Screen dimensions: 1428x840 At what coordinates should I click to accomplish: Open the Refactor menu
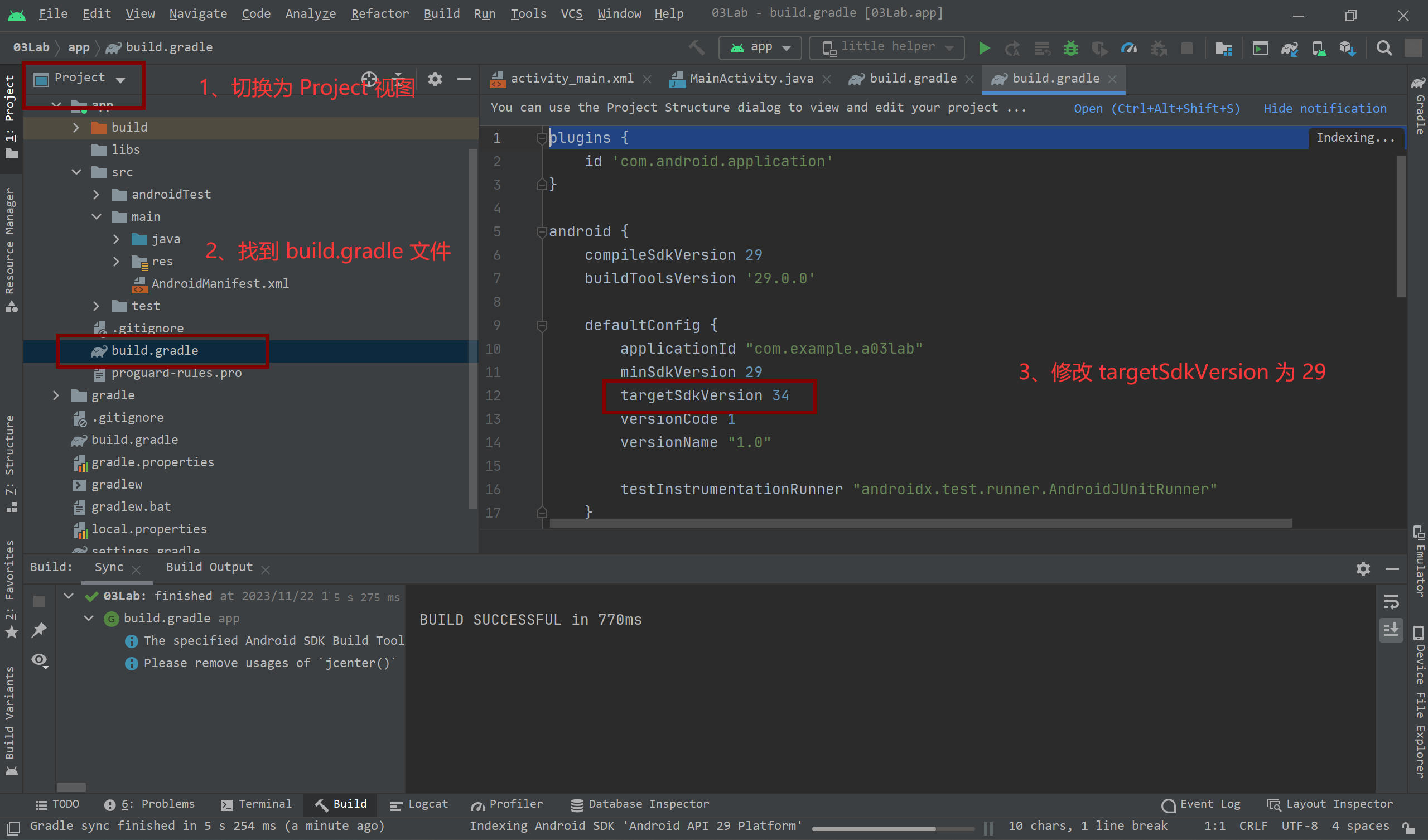(380, 13)
